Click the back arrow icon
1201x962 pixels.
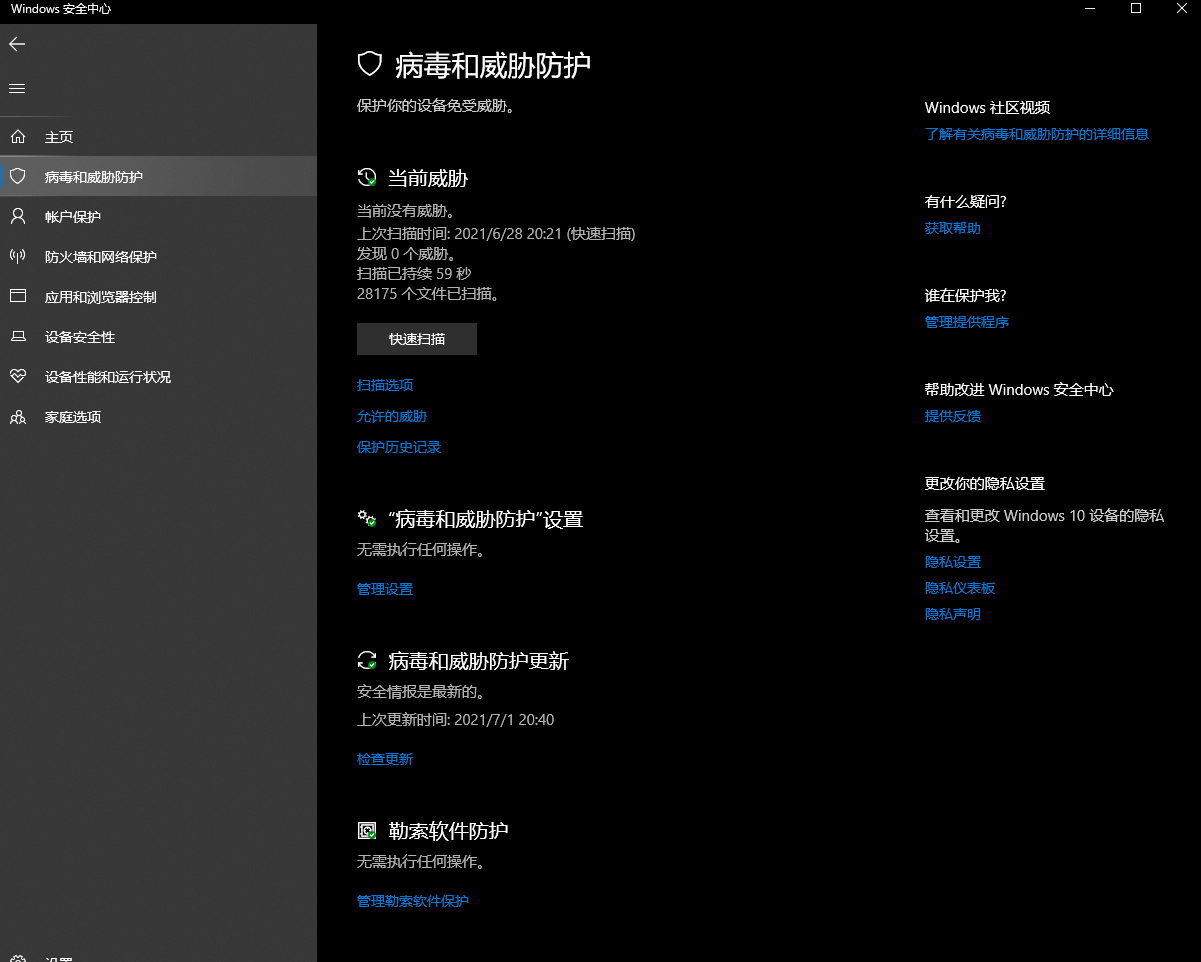coord(17,44)
